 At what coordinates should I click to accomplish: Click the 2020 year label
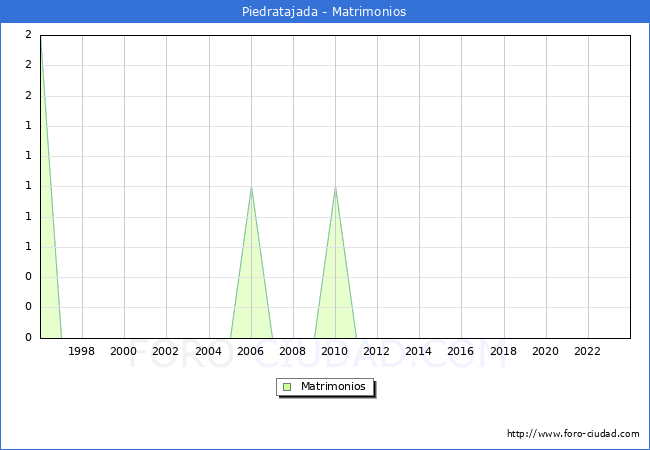pos(545,351)
